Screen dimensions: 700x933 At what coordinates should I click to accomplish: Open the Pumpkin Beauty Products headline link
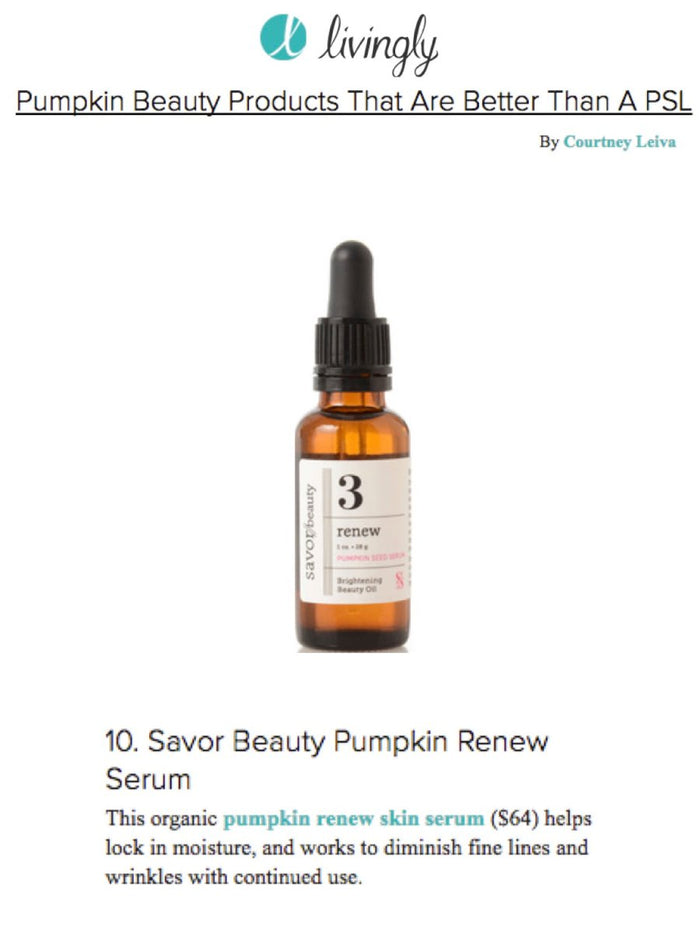coord(354,101)
